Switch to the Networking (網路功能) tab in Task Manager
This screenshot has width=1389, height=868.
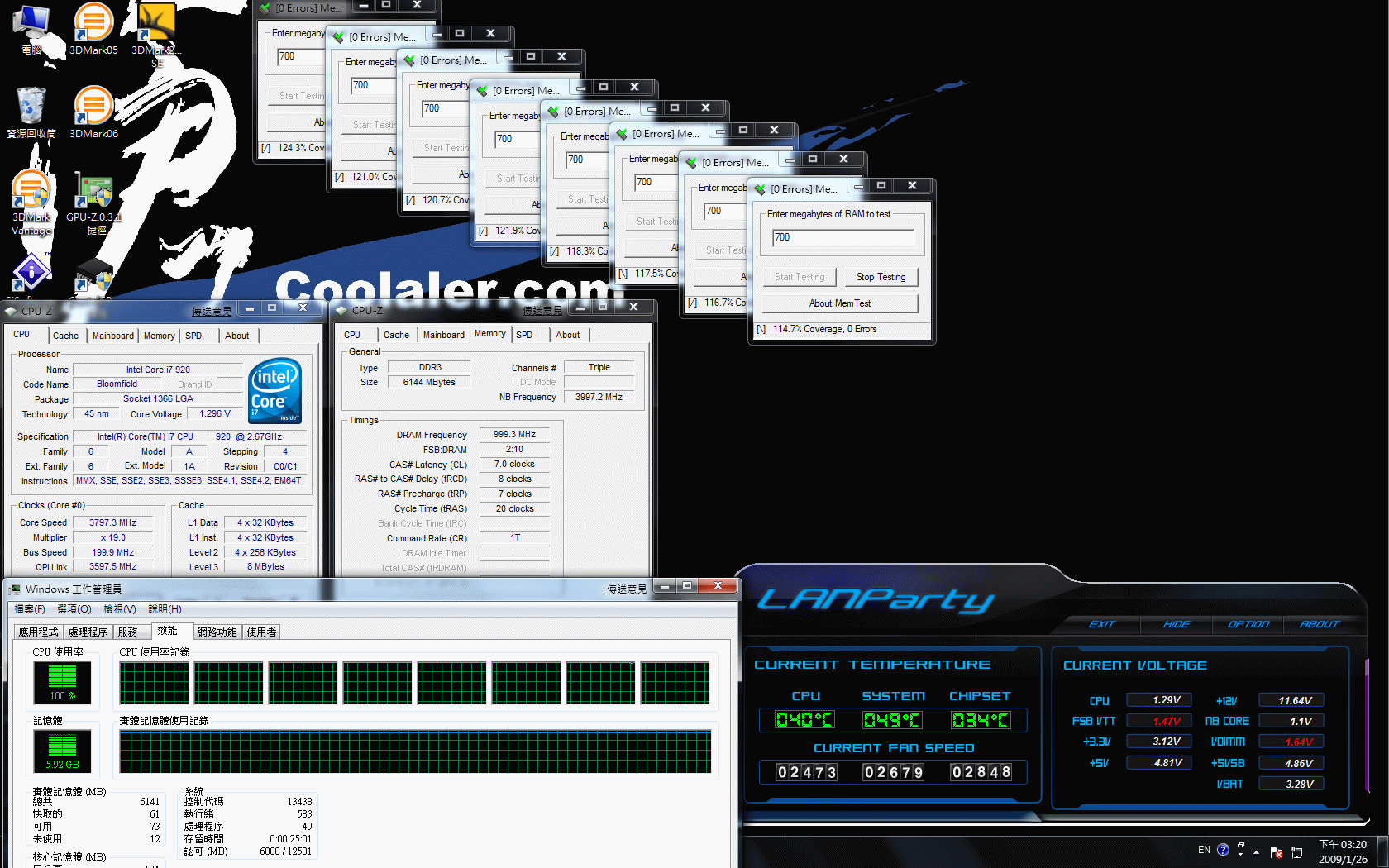click(217, 632)
